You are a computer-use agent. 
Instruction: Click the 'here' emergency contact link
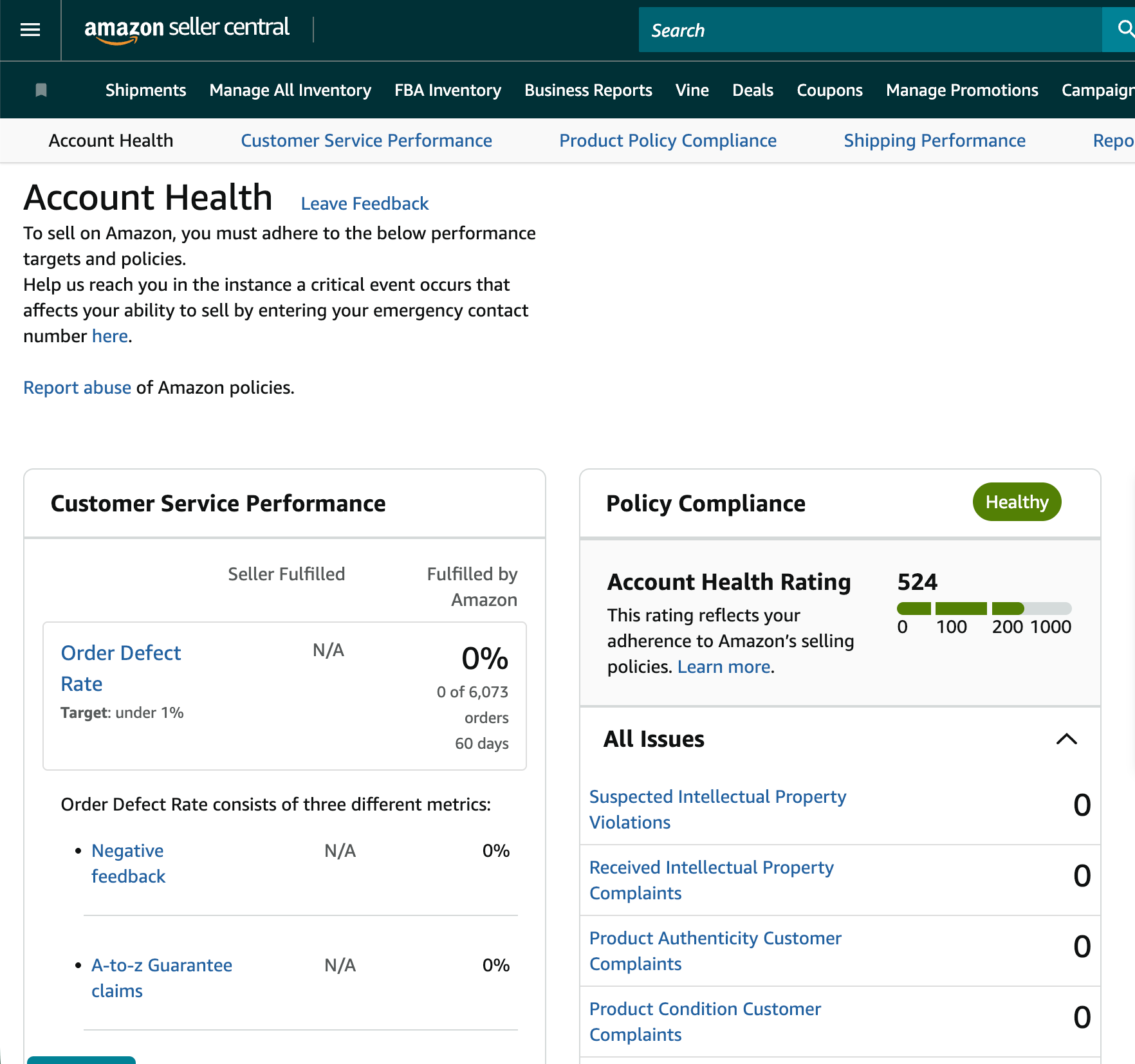point(109,336)
